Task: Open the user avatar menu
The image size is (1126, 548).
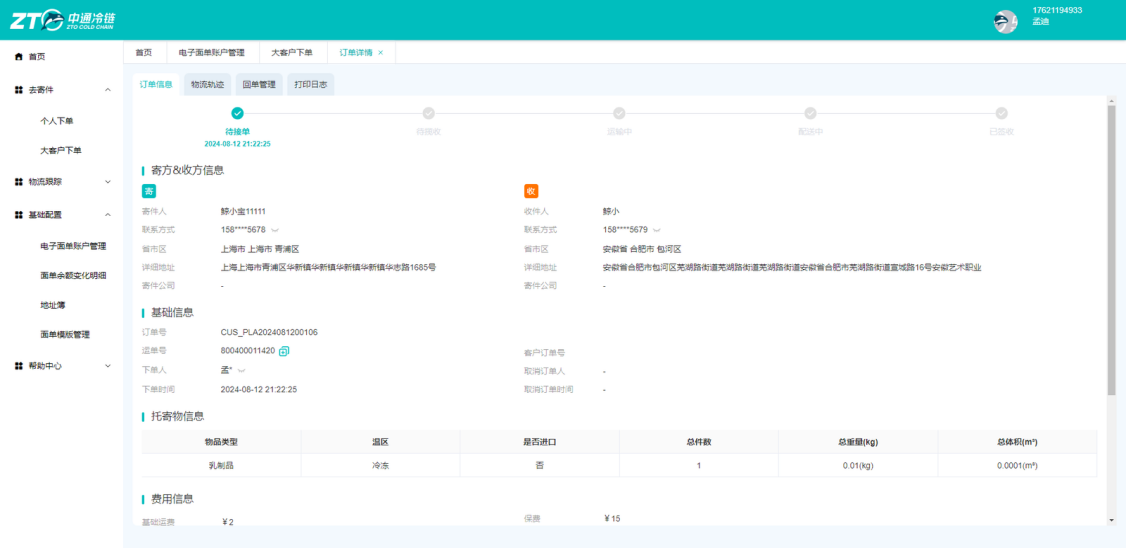Action: [x=1005, y=22]
